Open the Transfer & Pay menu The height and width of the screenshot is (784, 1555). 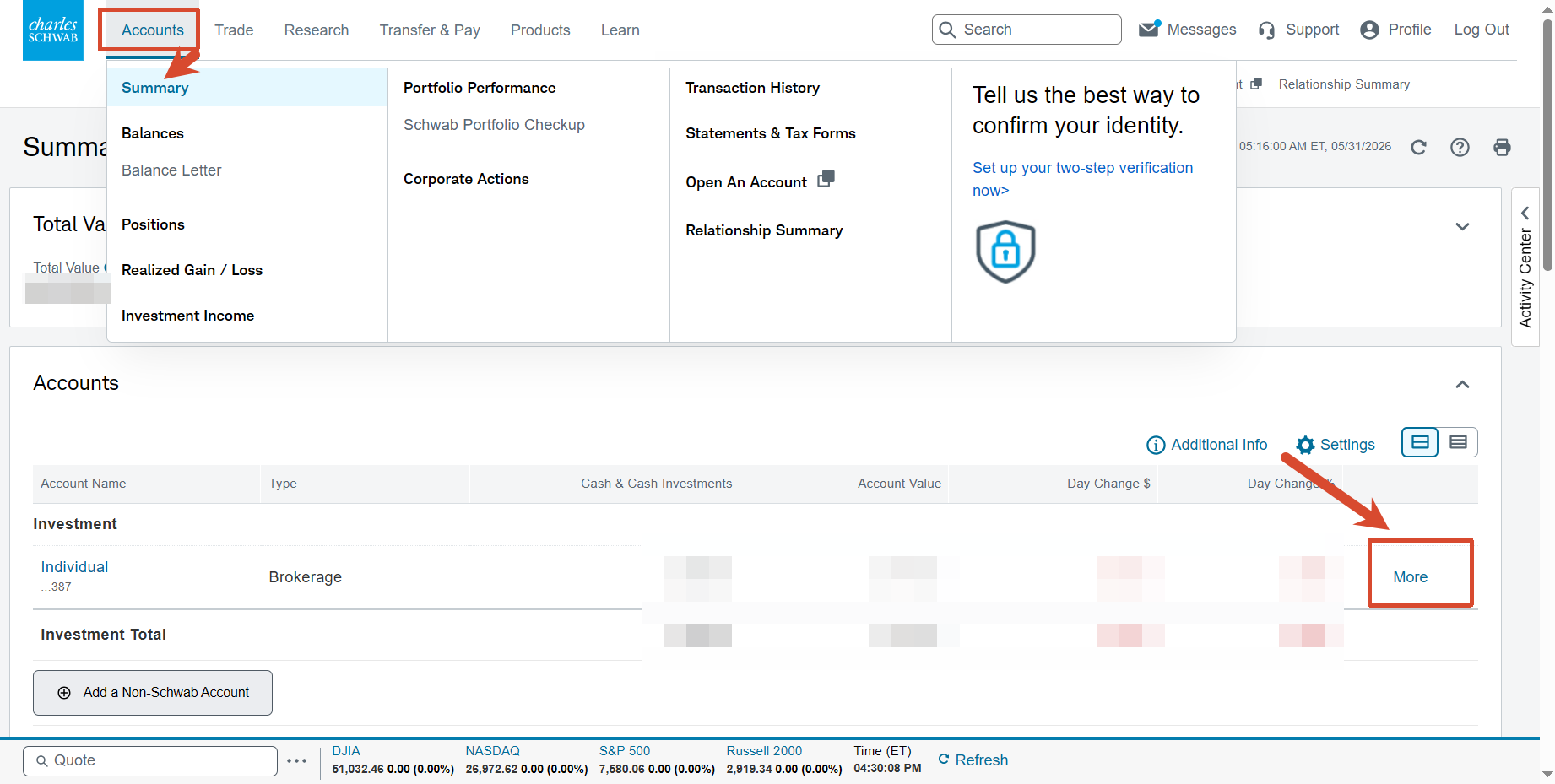click(430, 30)
